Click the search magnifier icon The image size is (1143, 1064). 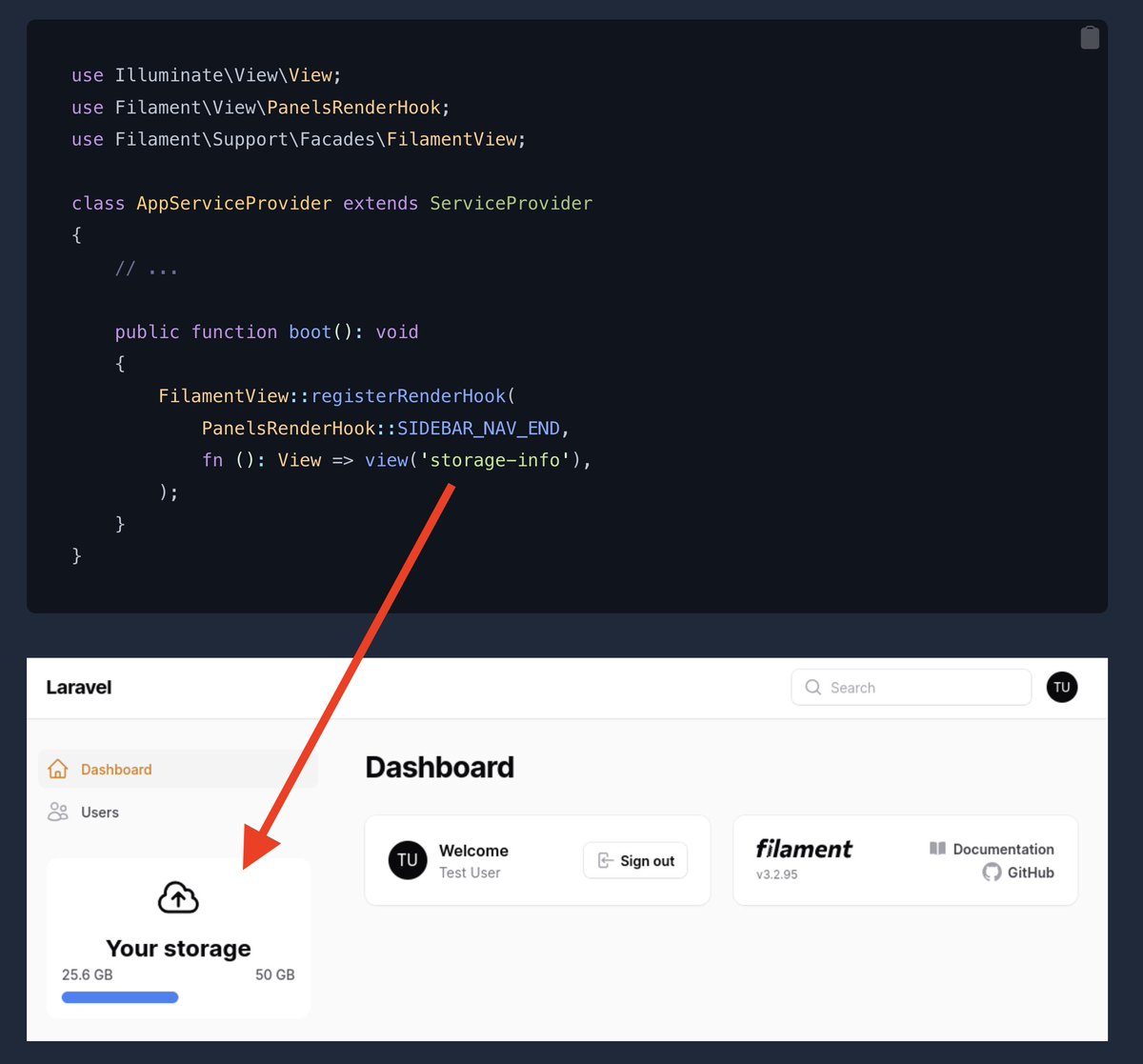[813, 687]
